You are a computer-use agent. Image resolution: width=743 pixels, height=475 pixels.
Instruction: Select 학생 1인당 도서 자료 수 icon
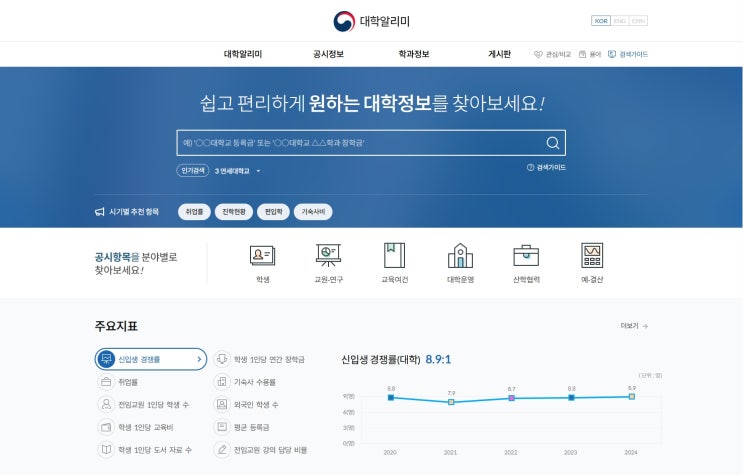click(106, 449)
